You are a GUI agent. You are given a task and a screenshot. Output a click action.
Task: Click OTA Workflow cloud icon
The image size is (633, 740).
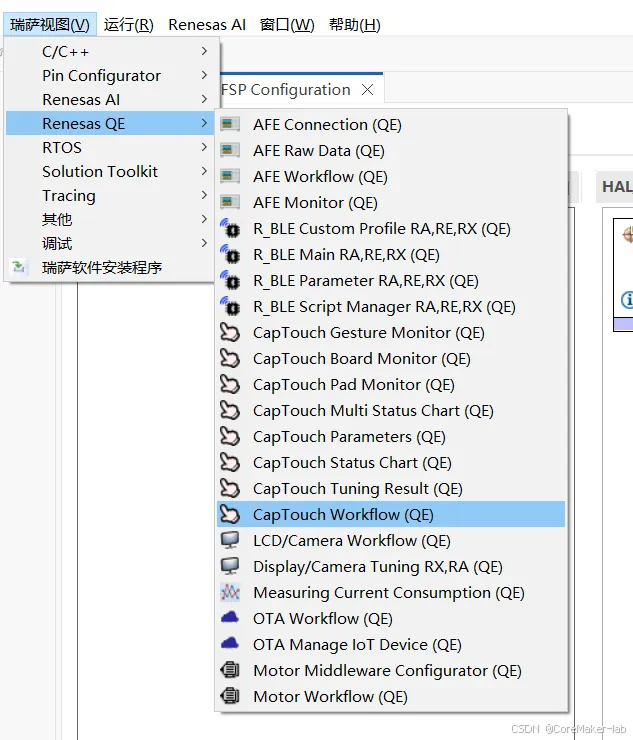pos(230,617)
